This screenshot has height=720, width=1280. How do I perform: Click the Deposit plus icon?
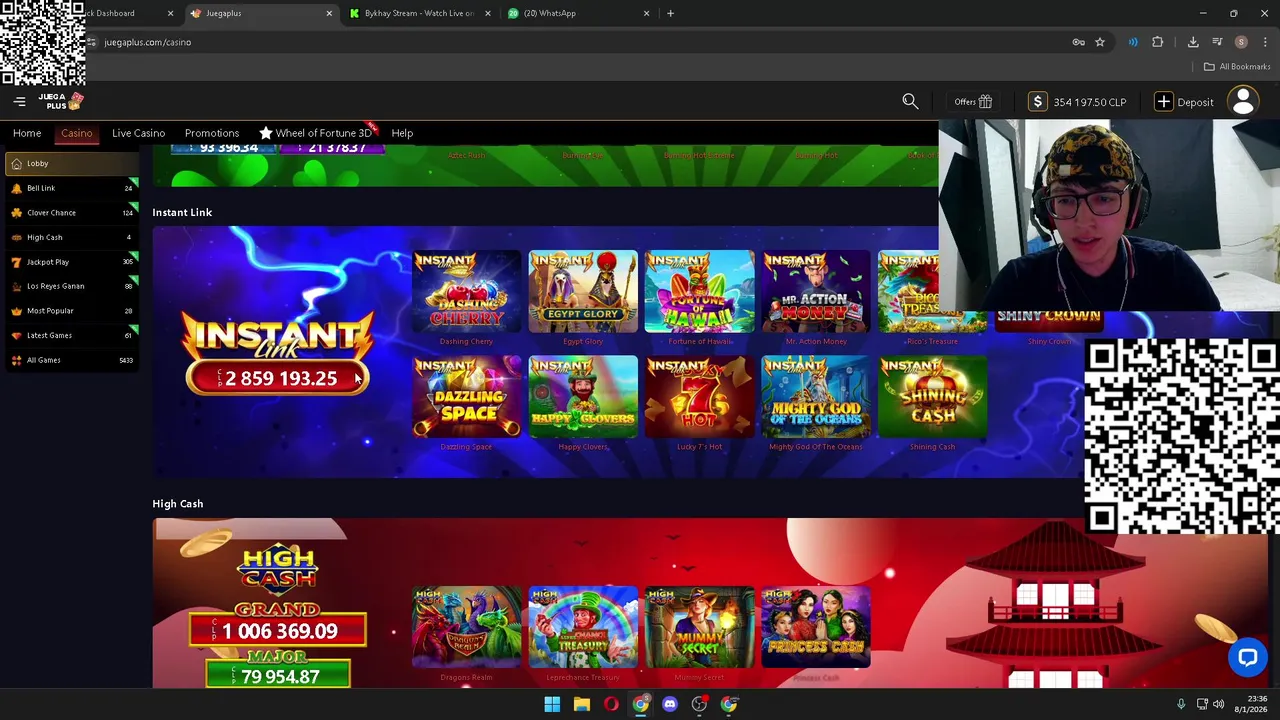tap(1163, 101)
